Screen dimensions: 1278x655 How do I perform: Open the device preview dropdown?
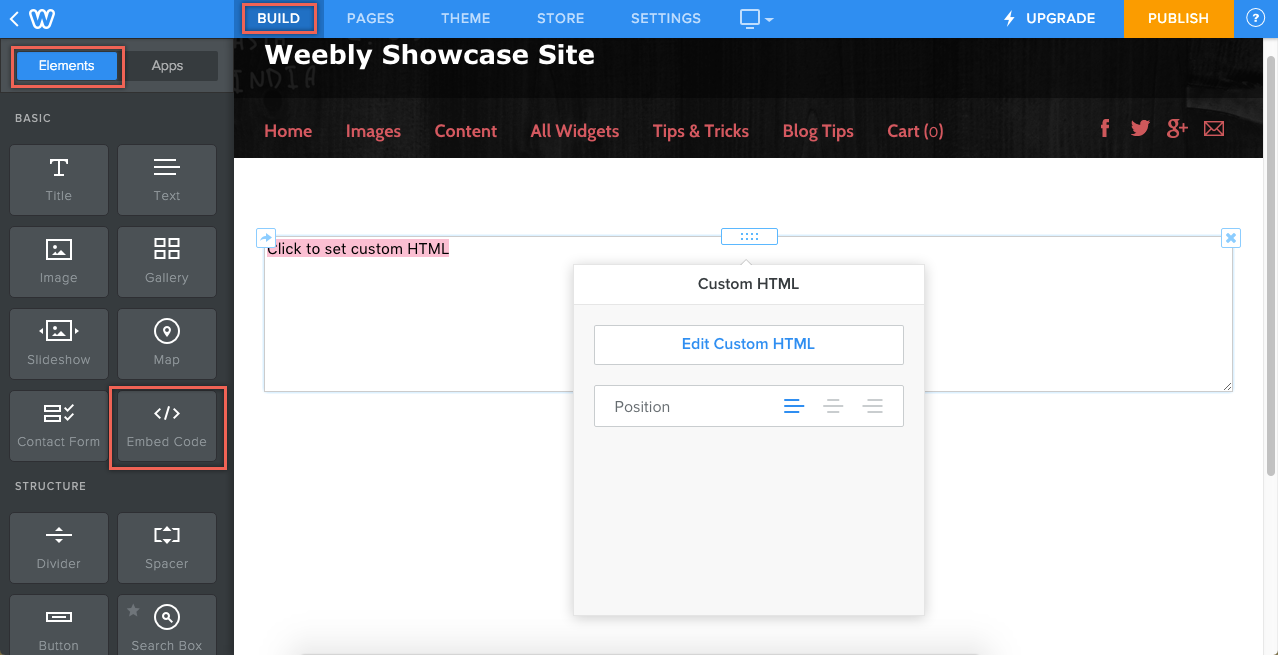755,18
